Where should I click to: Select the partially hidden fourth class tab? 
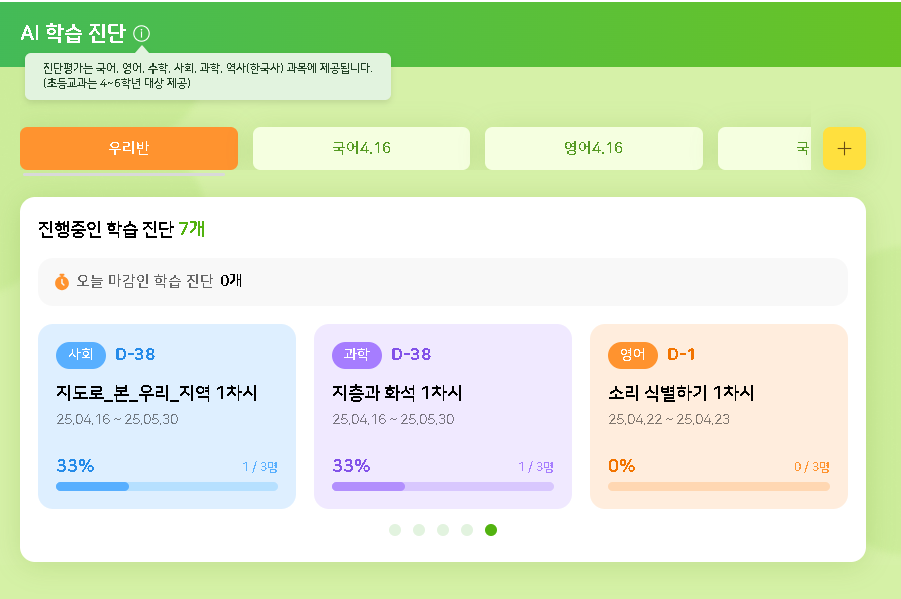pyautogui.click(x=766, y=149)
